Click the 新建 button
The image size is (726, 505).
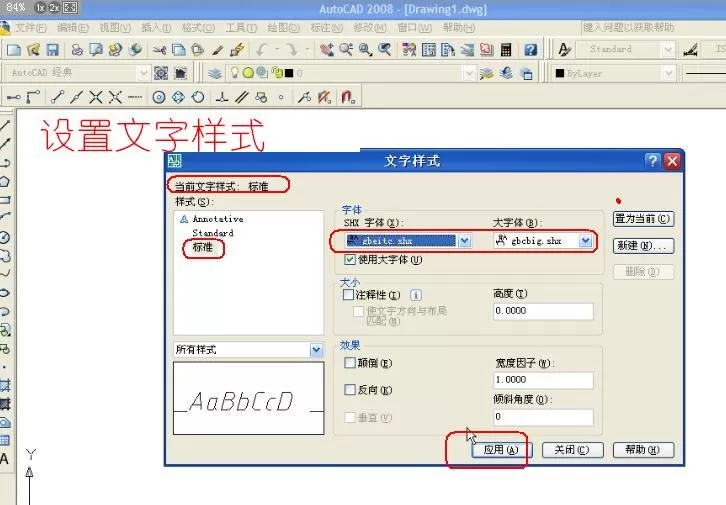(x=643, y=246)
